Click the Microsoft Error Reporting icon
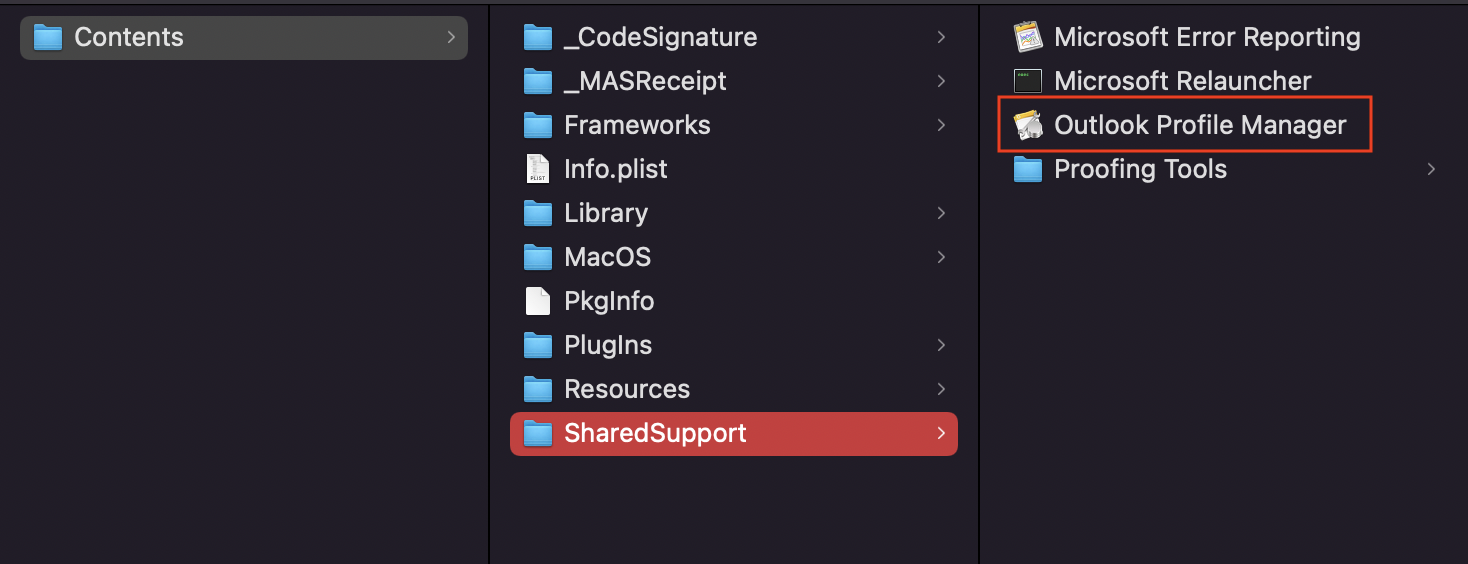 (1028, 37)
